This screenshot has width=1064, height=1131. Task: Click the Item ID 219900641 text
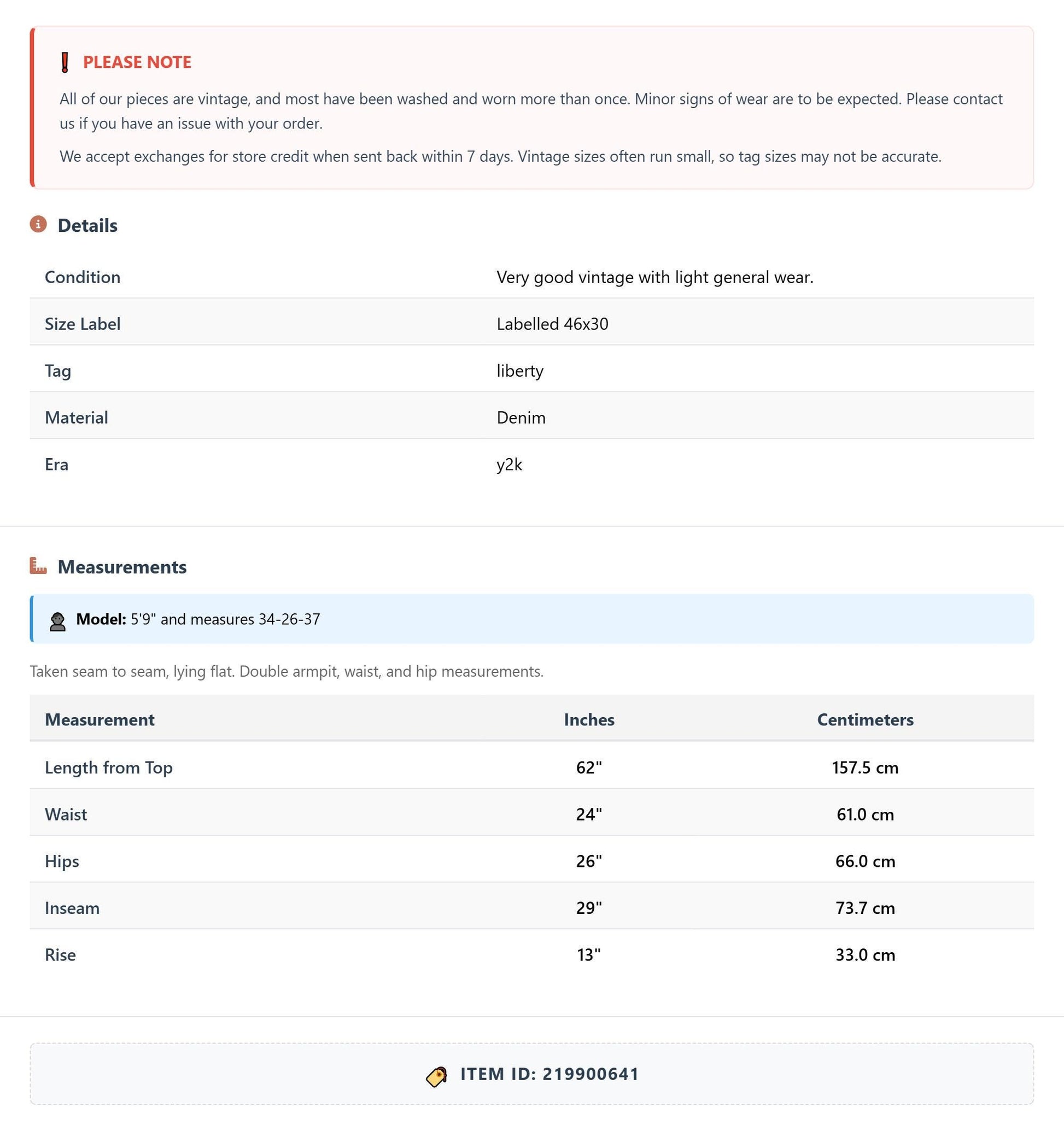click(x=549, y=1074)
